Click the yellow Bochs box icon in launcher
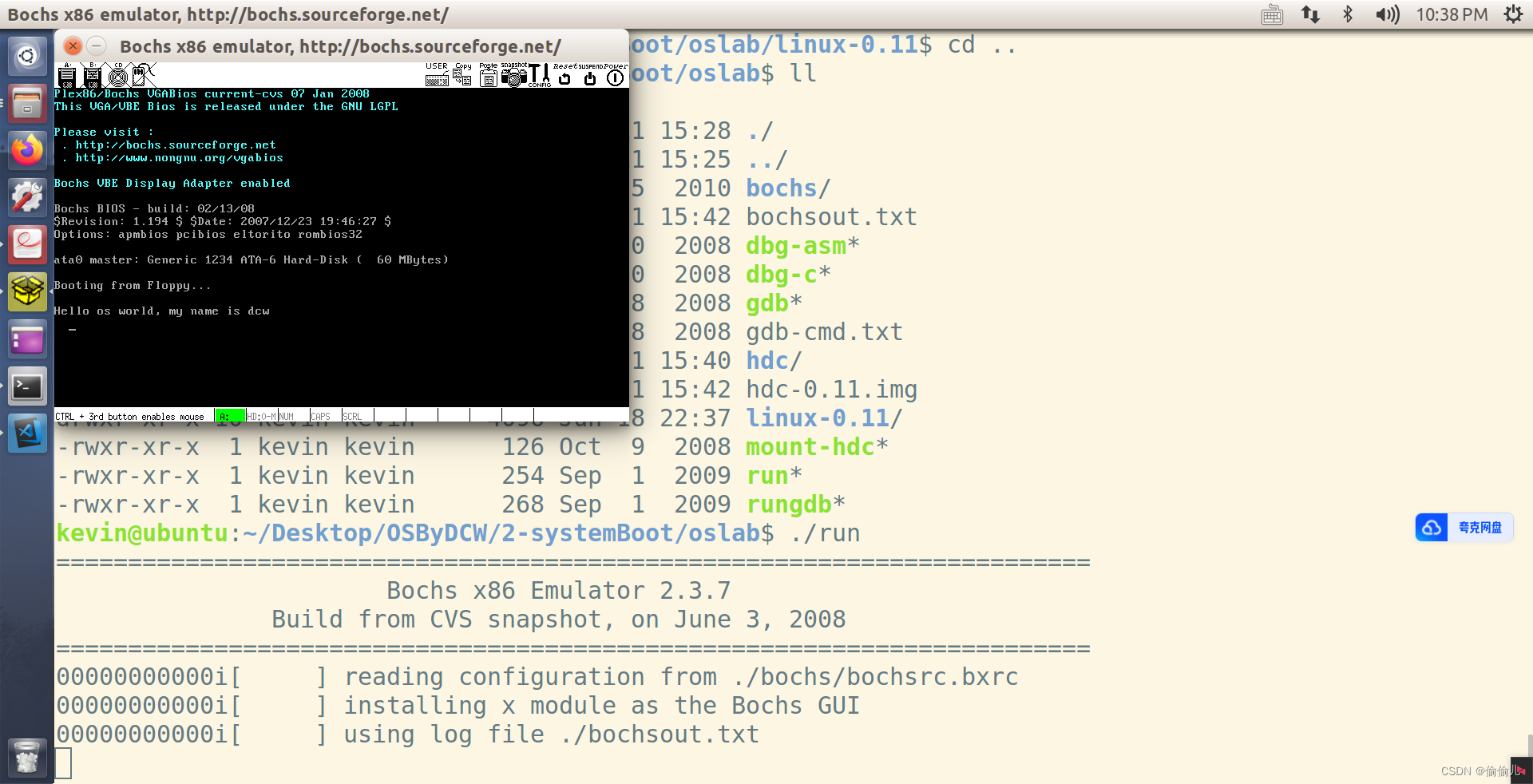1533x784 pixels. [x=27, y=291]
